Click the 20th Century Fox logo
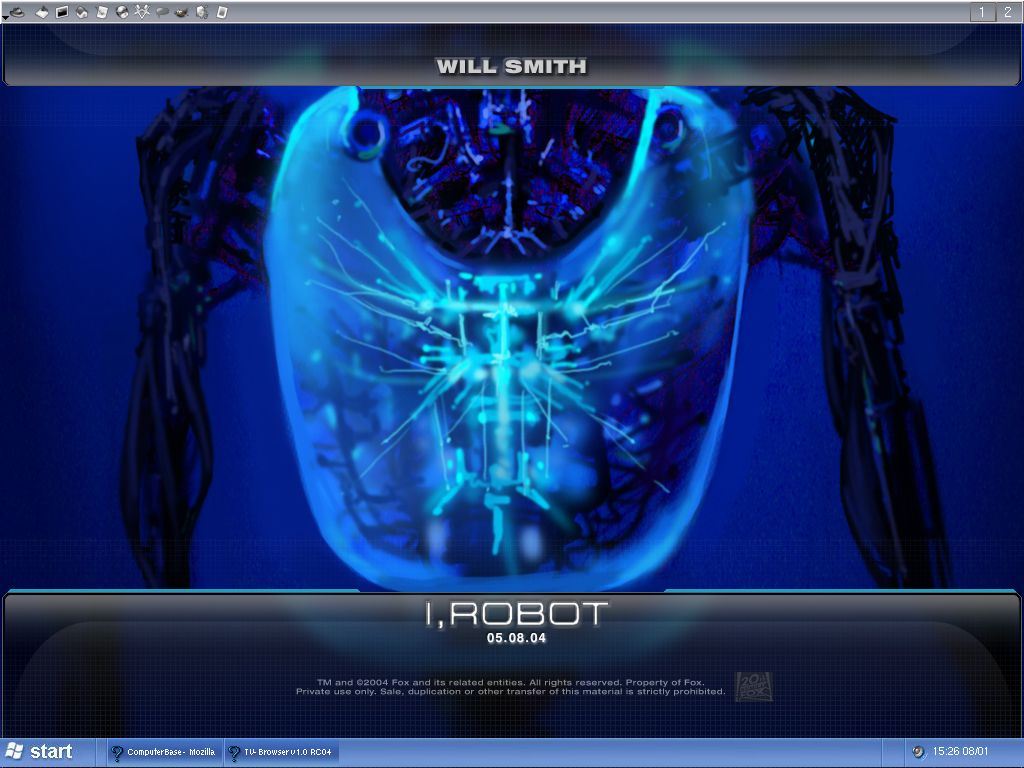 click(x=754, y=686)
